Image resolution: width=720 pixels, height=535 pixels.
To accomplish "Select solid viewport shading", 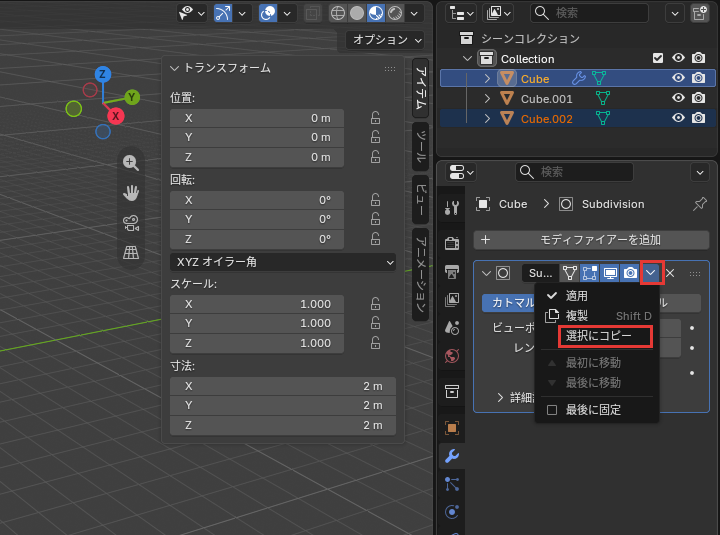I will [x=357, y=13].
